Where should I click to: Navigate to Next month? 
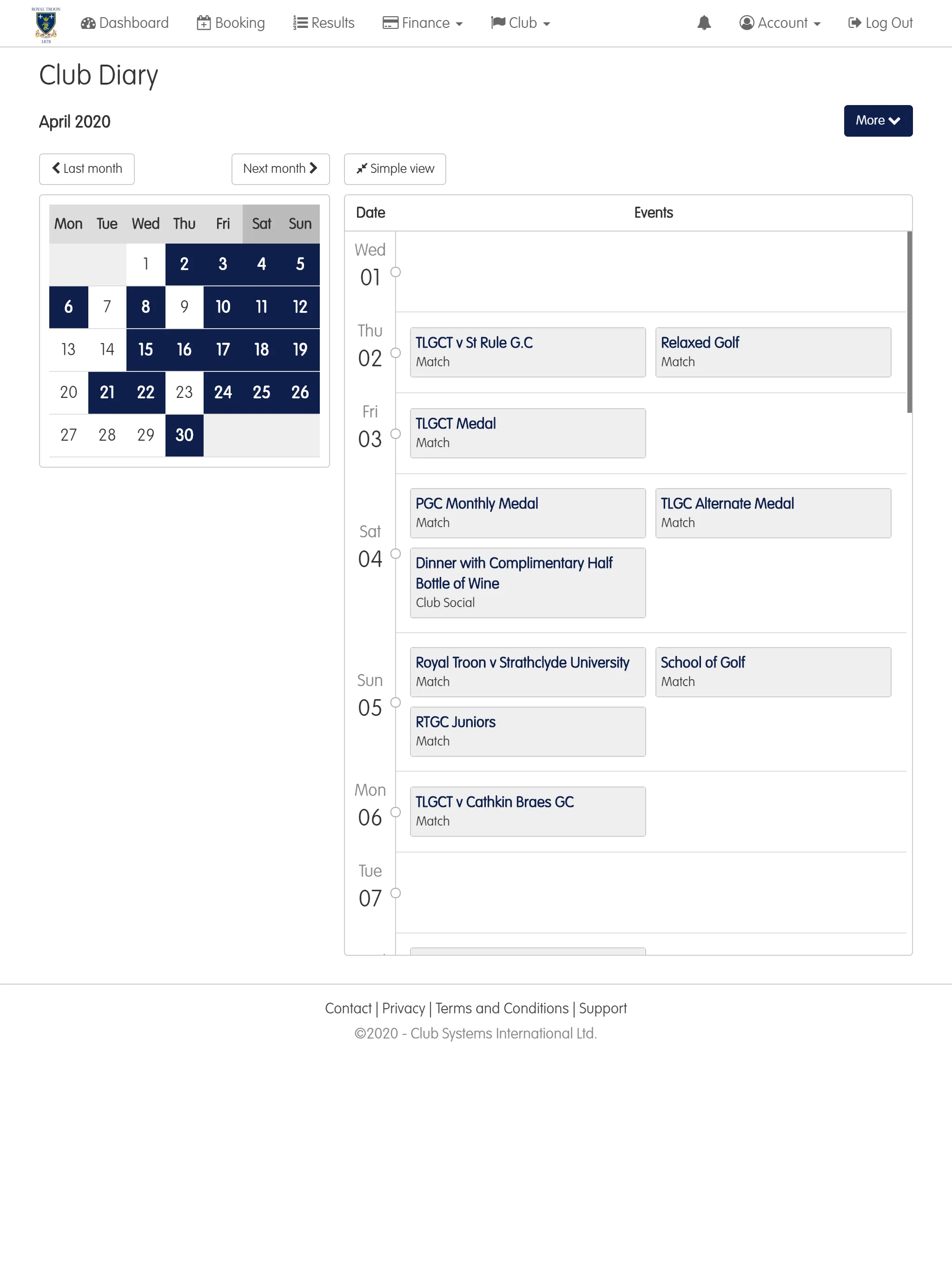(x=279, y=168)
